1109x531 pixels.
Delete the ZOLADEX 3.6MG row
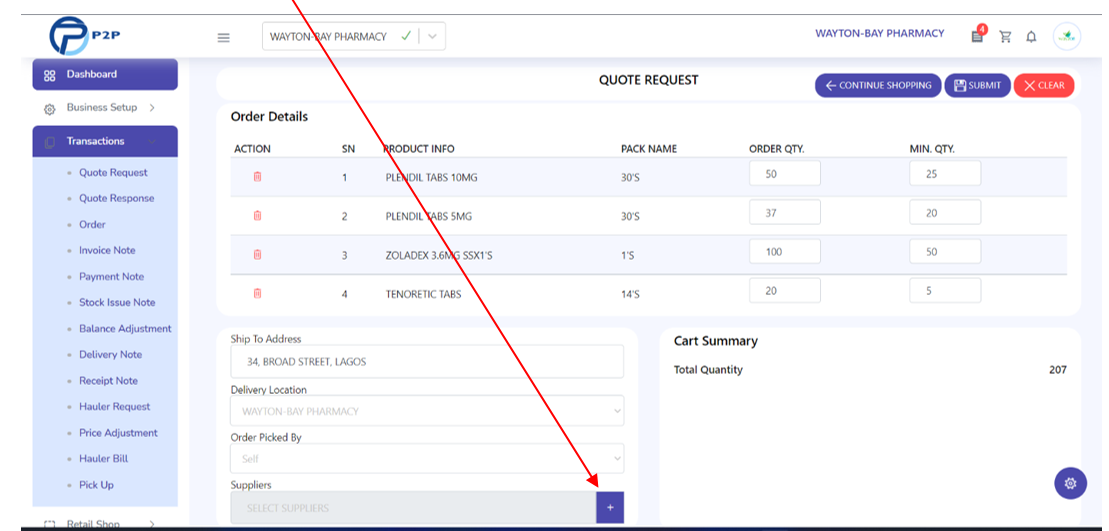pyautogui.click(x=257, y=255)
